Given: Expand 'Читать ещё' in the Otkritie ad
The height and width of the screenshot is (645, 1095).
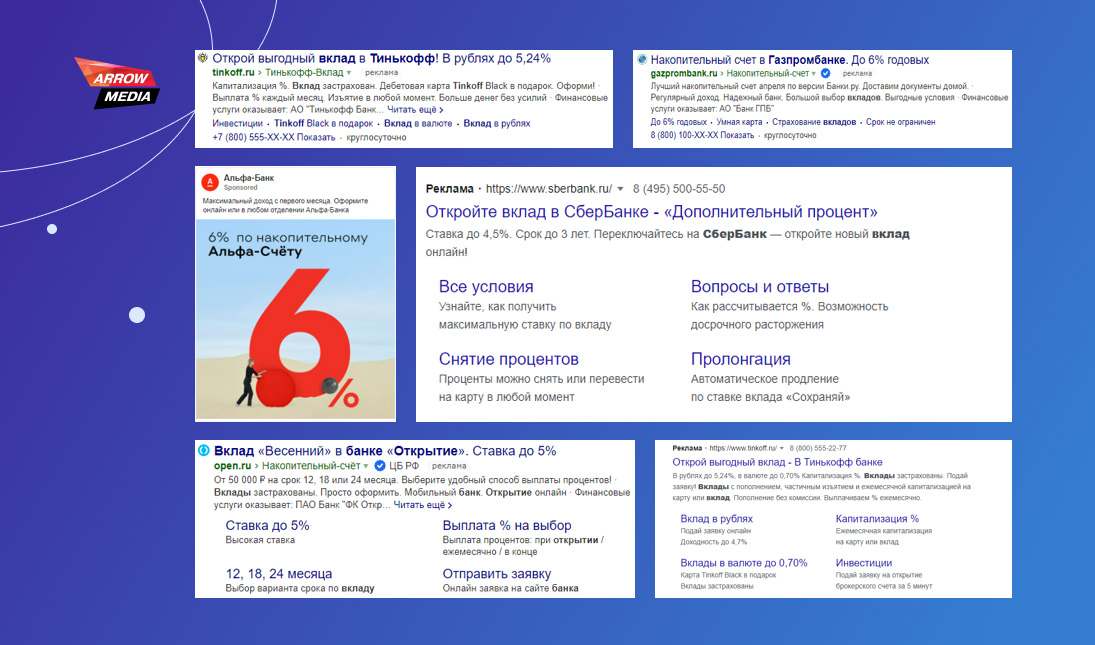Looking at the screenshot, I should point(422,505).
